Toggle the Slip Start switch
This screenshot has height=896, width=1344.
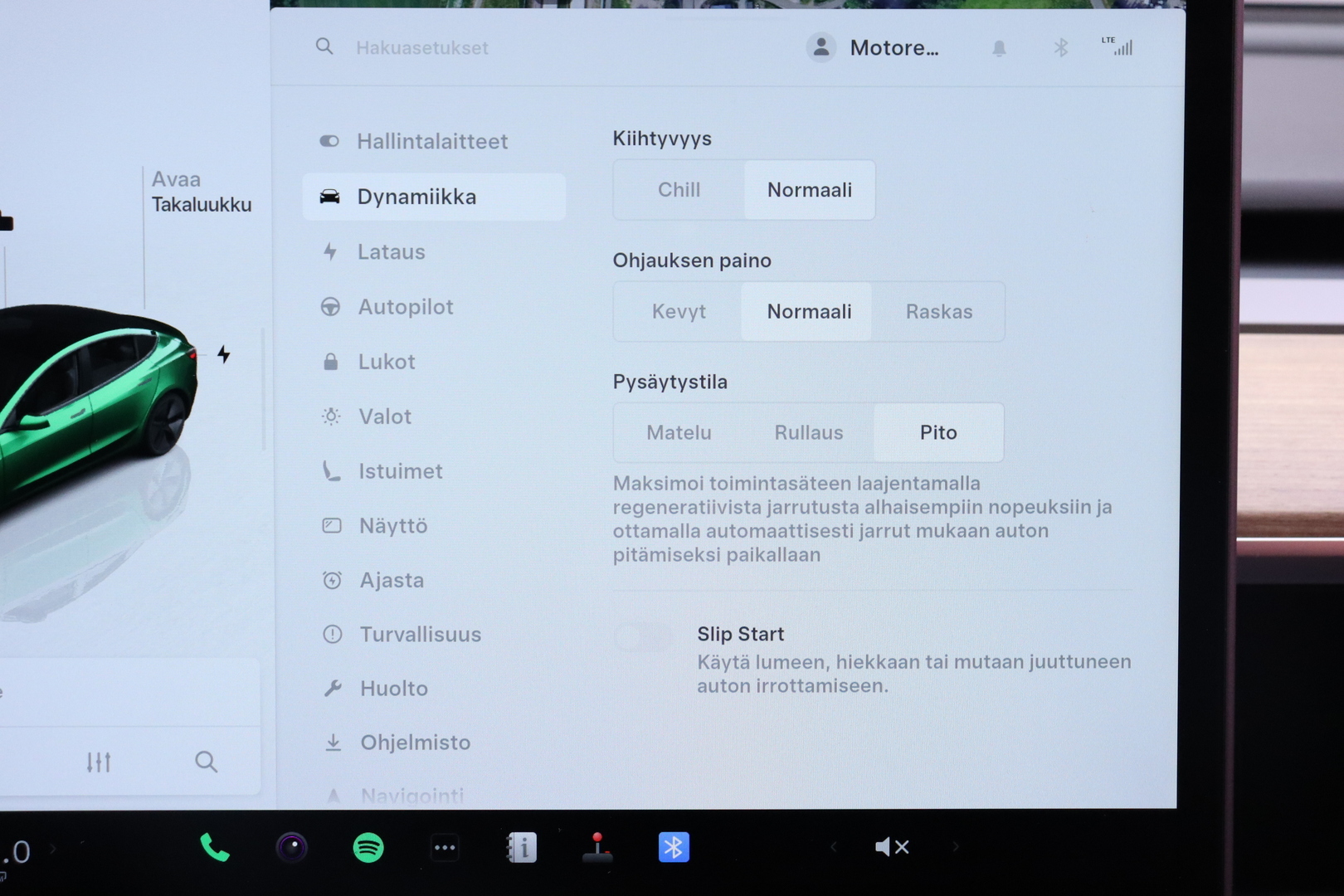point(644,637)
